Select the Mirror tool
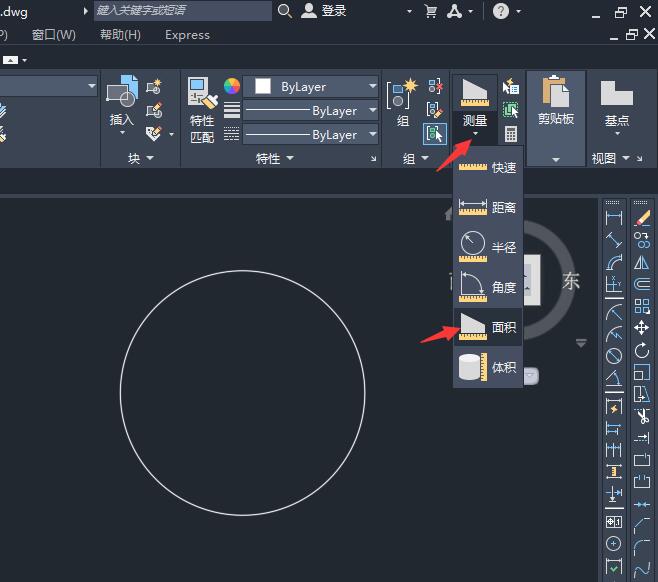Viewport: 658px width, 582px height. point(642,263)
